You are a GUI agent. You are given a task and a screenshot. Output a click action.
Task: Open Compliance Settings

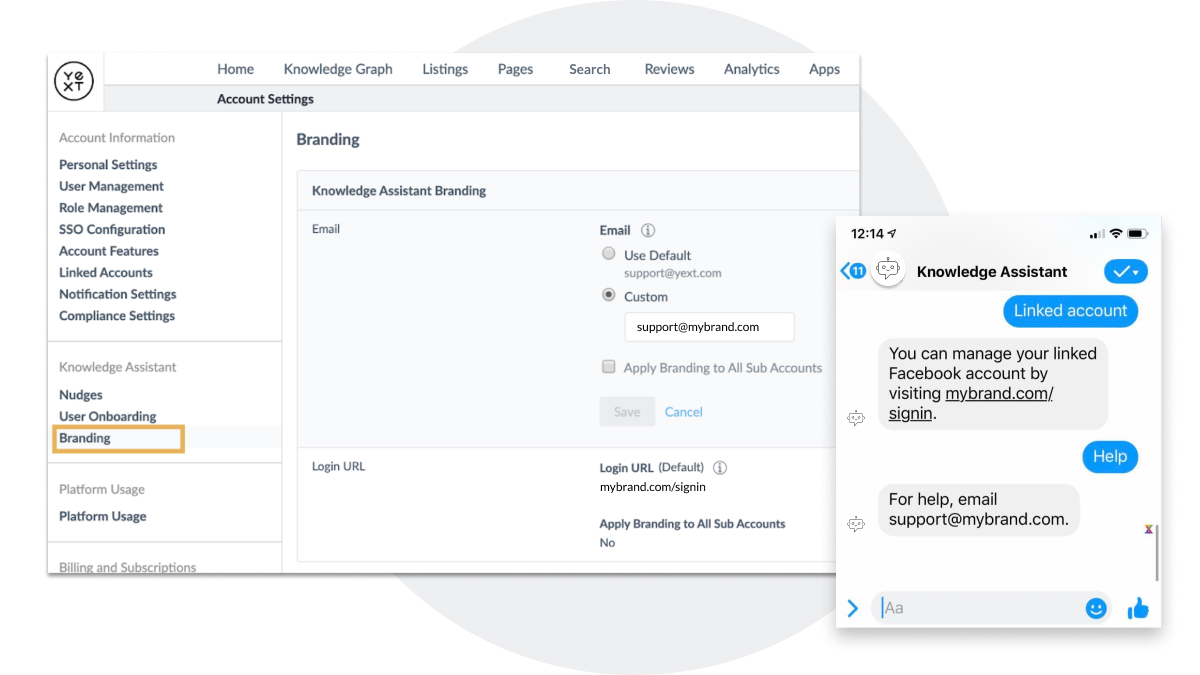pos(117,316)
